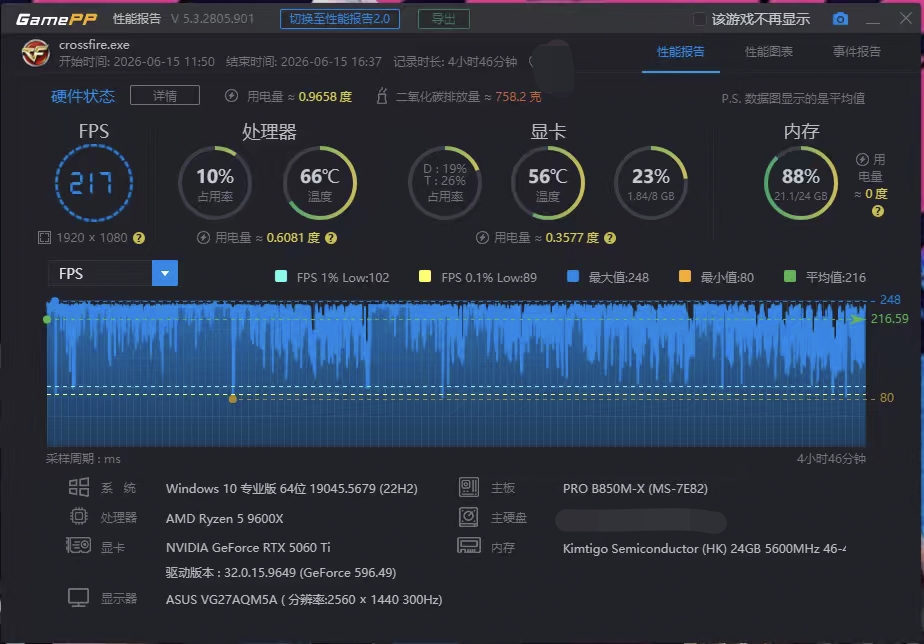Click the CPU 66℃ temperature gauge

(x=319, y=183)
